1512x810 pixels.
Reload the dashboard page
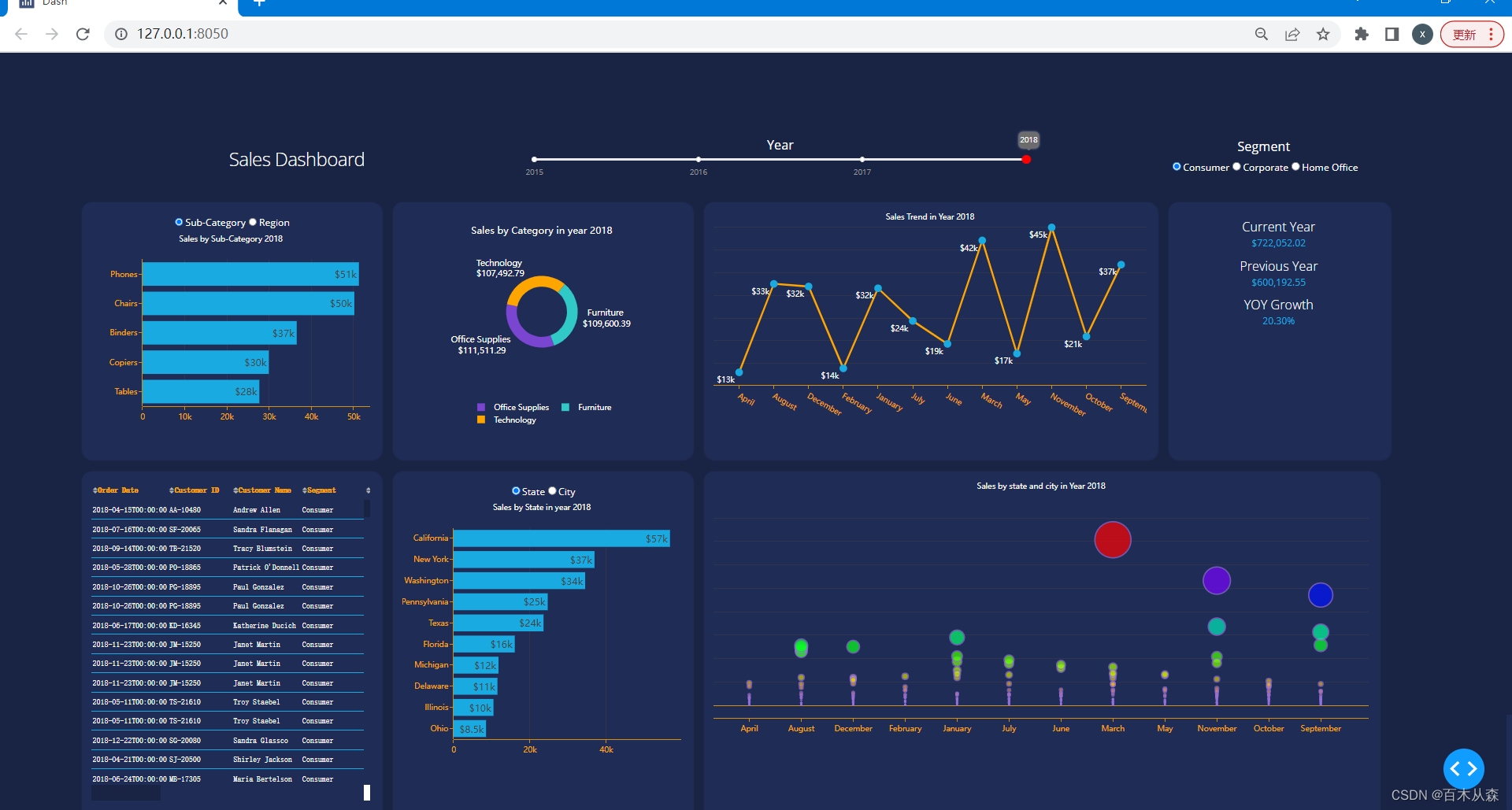coord(83,34)
